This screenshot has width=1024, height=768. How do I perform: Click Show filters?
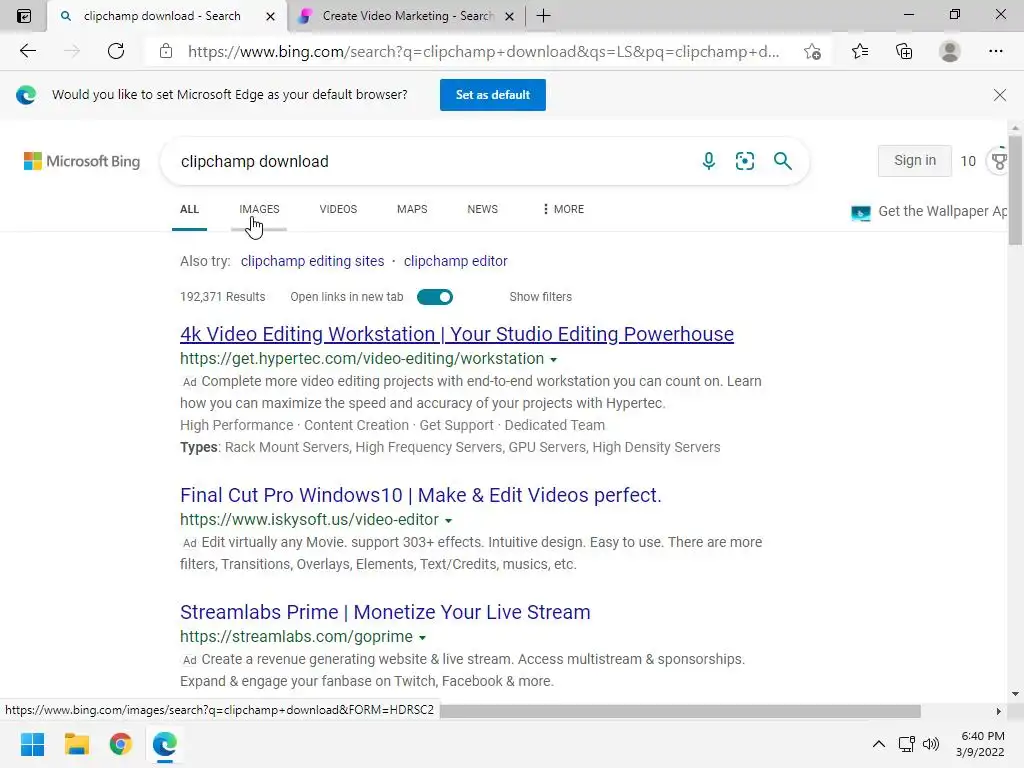point(541,297)
